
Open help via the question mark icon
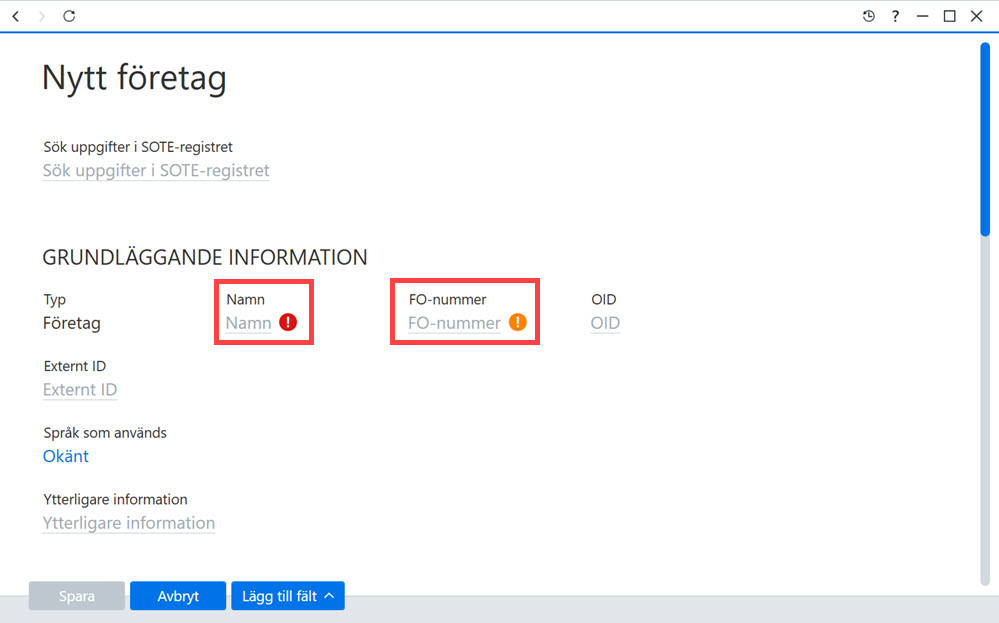point(895,16)
